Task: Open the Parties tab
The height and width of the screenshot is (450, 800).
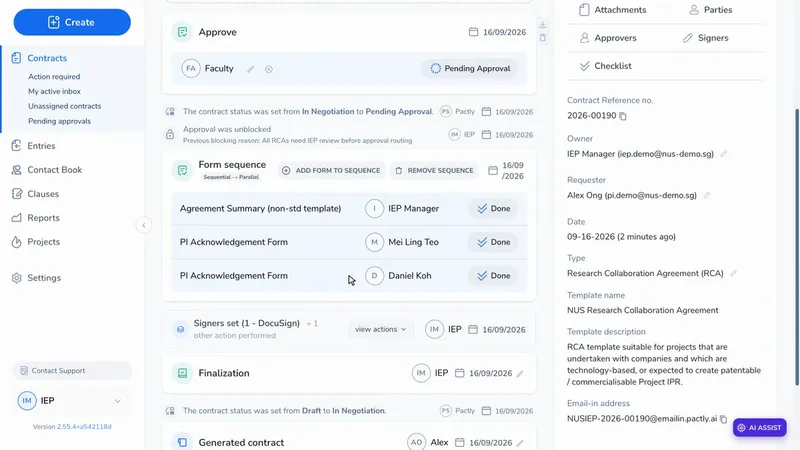Action: click(x=711, y=10)
